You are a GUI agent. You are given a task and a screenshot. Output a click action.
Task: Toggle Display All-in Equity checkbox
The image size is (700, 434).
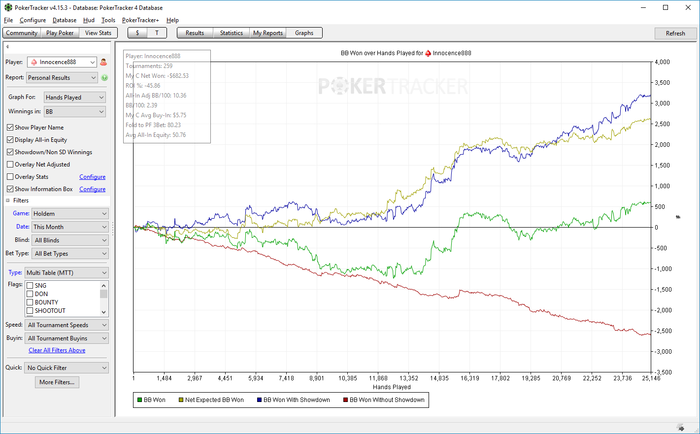[x=10, y=140]
